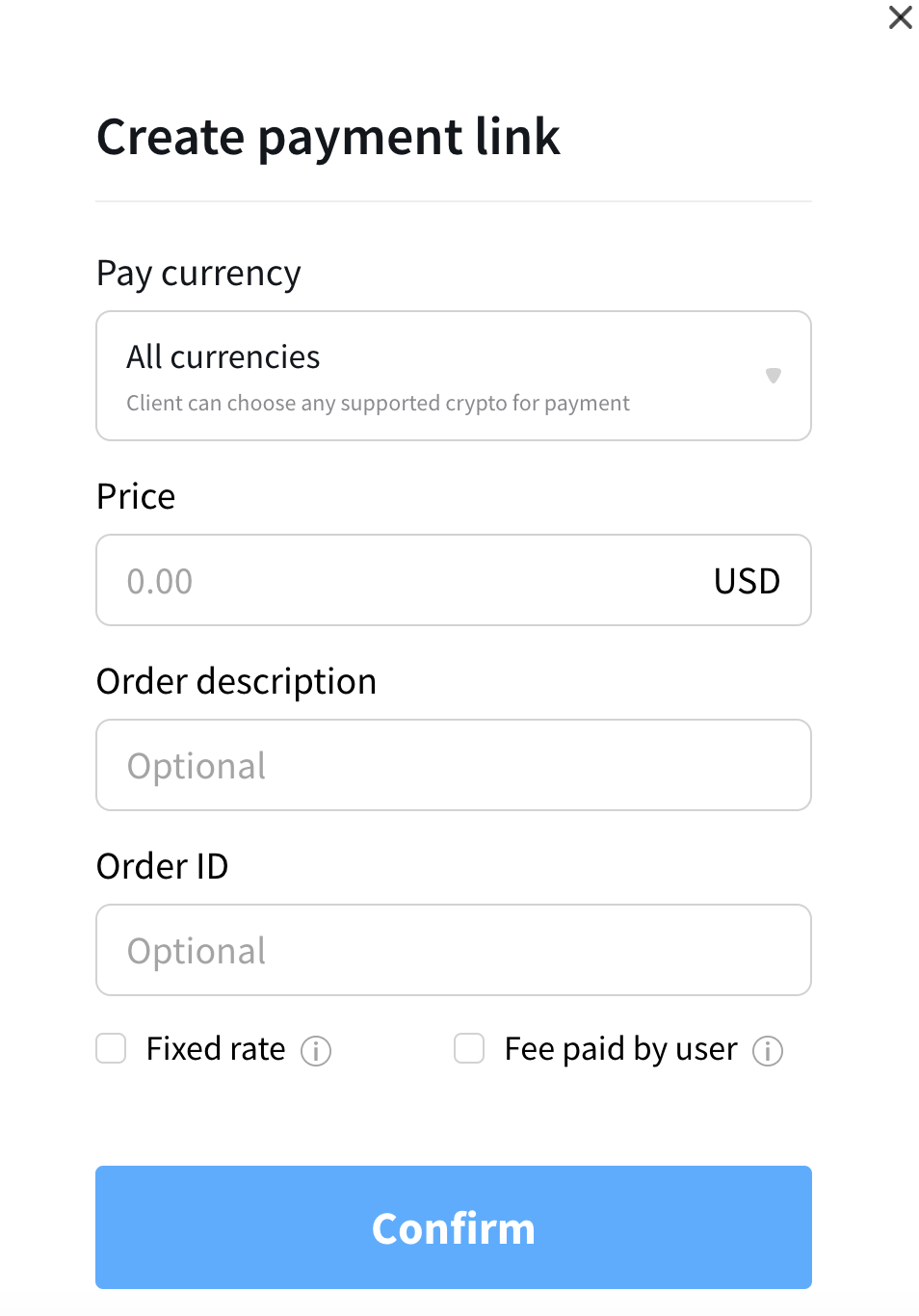This screenshot has width=919, height=1316.
Task: Confirm the payment link creation
Action: [x=454, y=1227]
